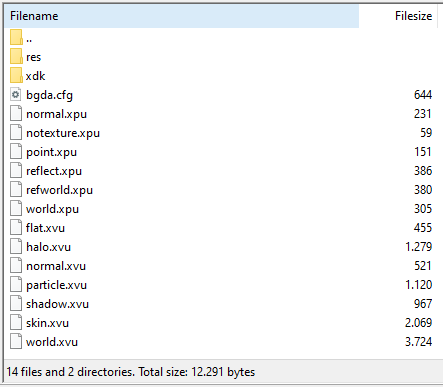This screenshot has width=443, height=387.
Task: Click the bgda.cfg gear file icon
Action: pos(16,95)
